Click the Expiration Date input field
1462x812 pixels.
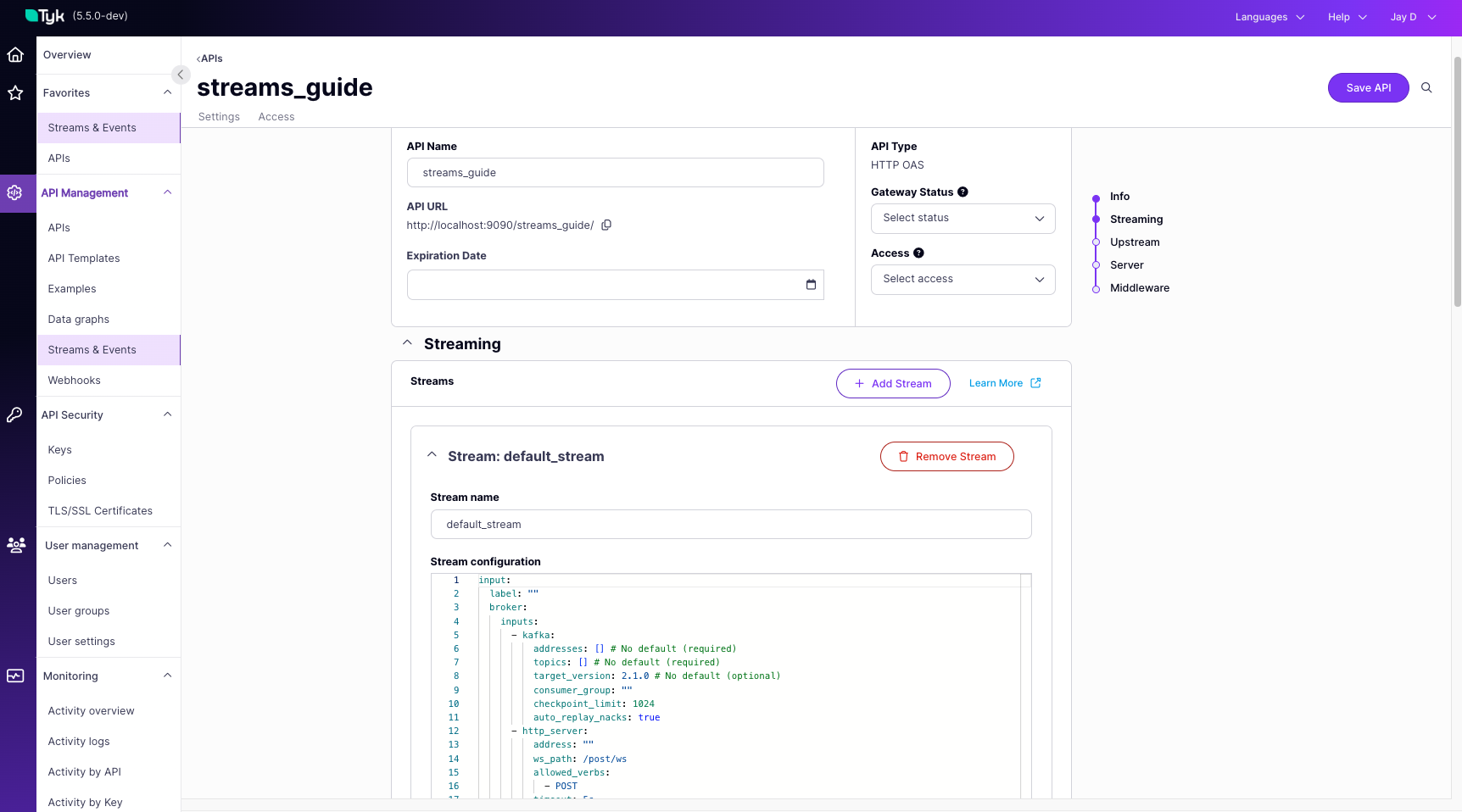coord(616,285)
